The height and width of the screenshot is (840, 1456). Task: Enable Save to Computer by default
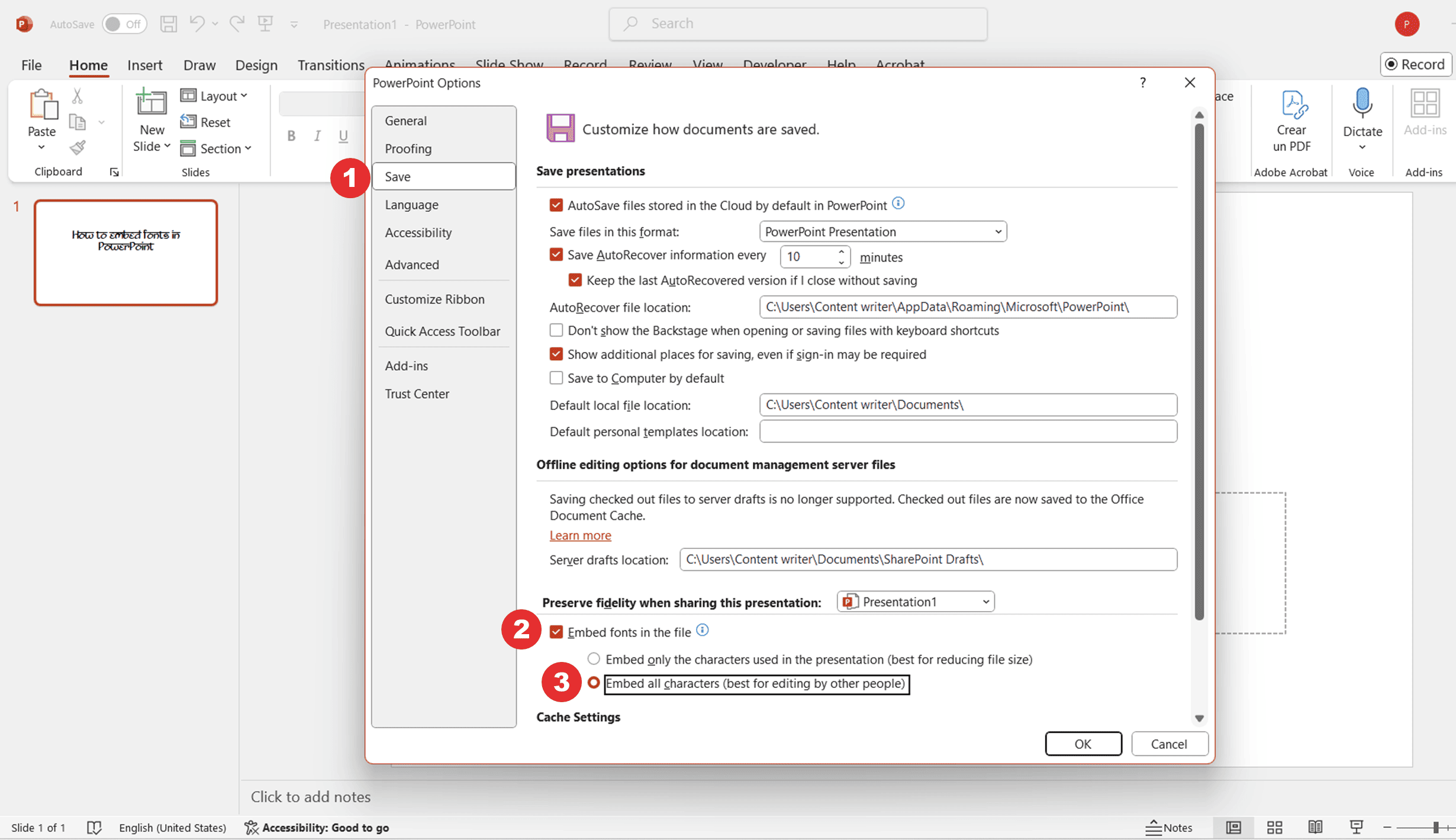(556, 379)
